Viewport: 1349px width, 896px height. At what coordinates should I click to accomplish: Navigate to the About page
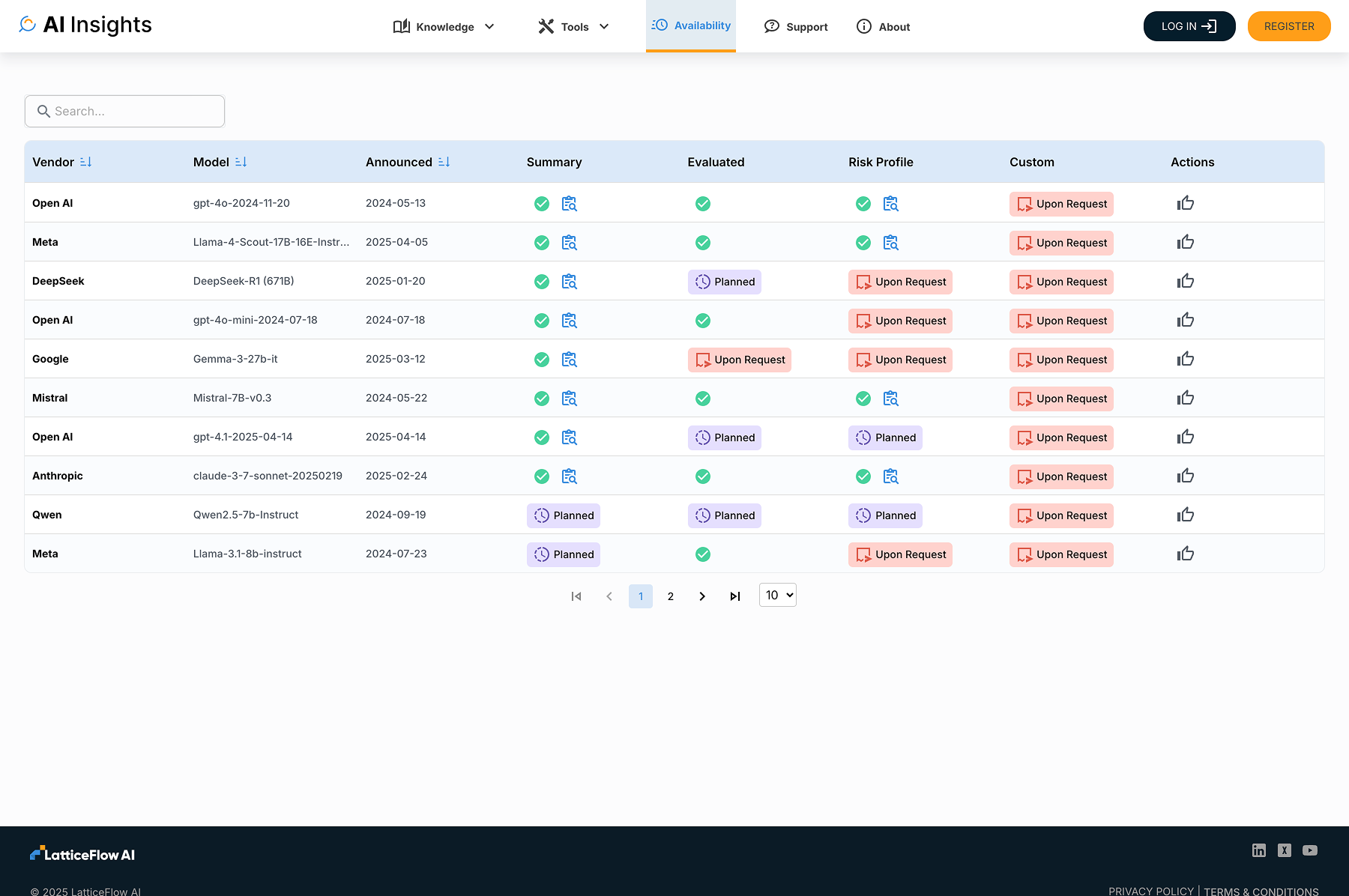883,27
